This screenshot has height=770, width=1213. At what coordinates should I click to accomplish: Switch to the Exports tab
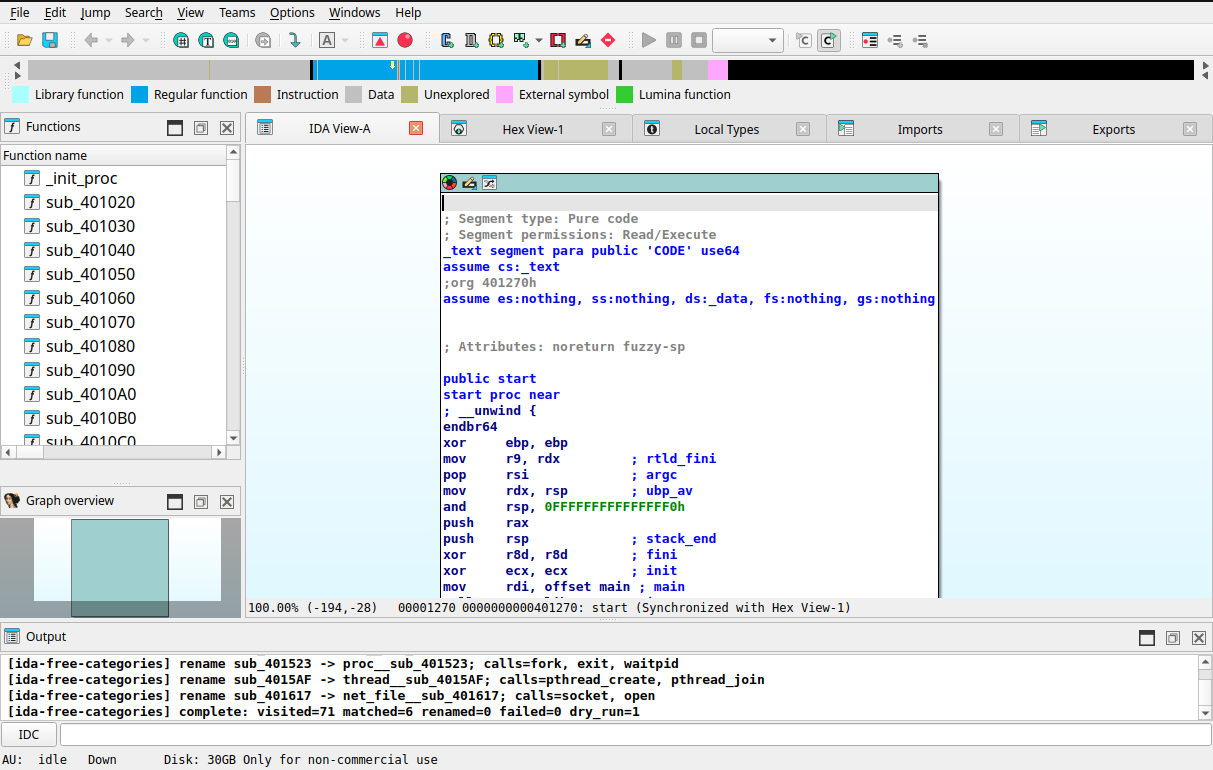[x=1113, y=129]
